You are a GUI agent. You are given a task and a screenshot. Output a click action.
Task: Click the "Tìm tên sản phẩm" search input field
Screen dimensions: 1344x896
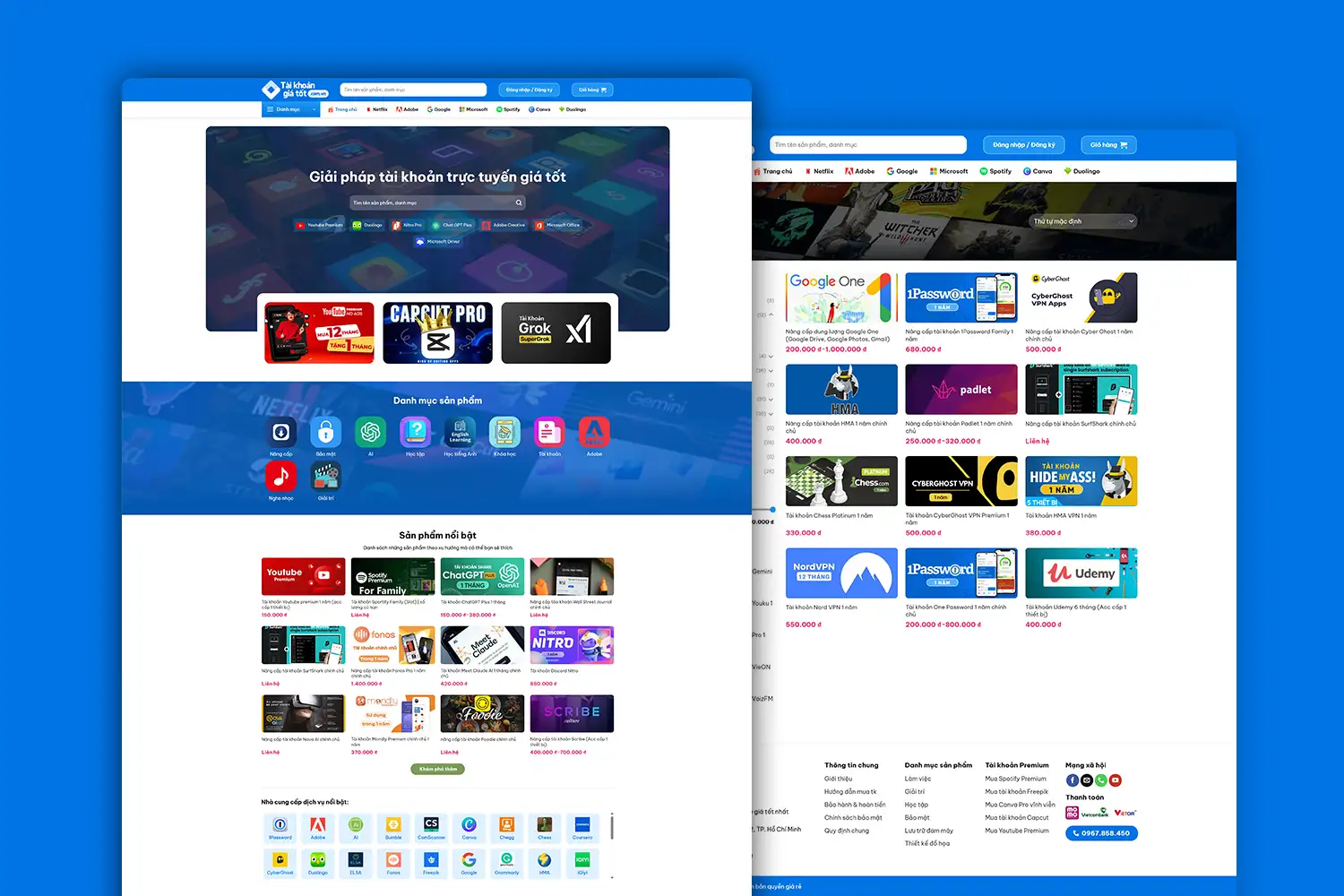[x=412, y=90]
